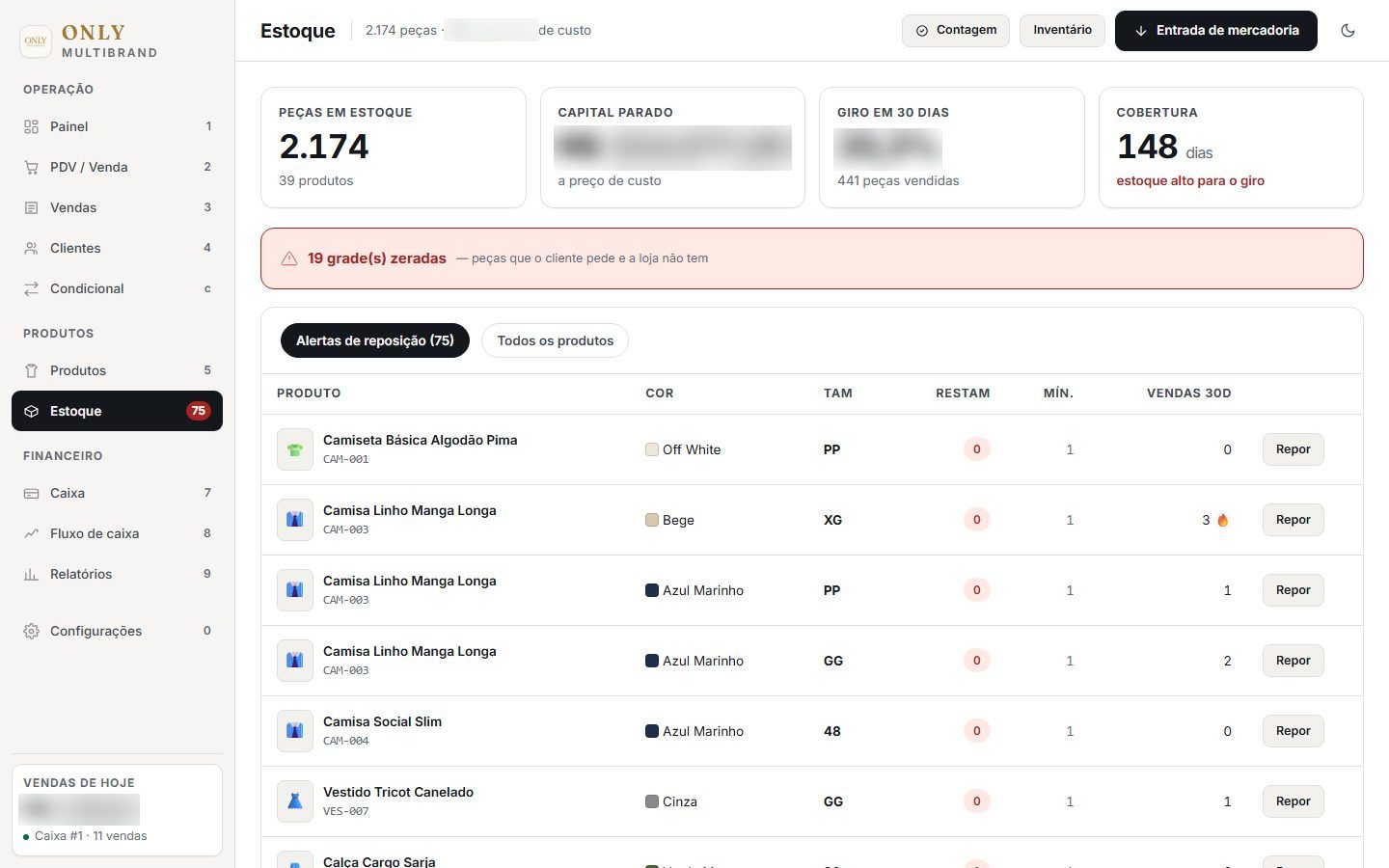This screenshot has width=1389, height=868.
Task: Open Produtos in sidebar
Action: [117, 370]
